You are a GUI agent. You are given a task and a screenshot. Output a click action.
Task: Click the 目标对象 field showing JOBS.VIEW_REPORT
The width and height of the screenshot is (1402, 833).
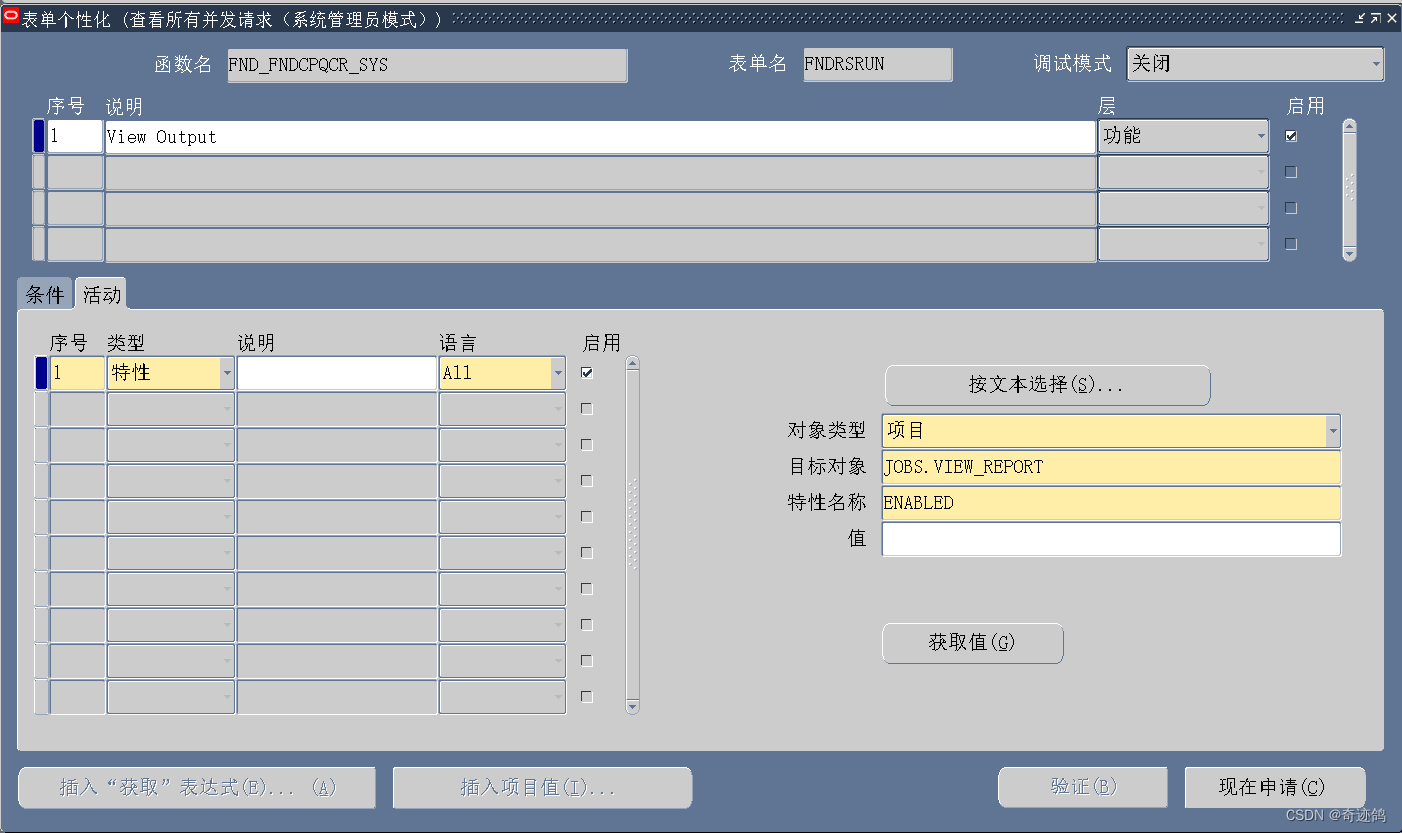click(x=1110, y=467)
